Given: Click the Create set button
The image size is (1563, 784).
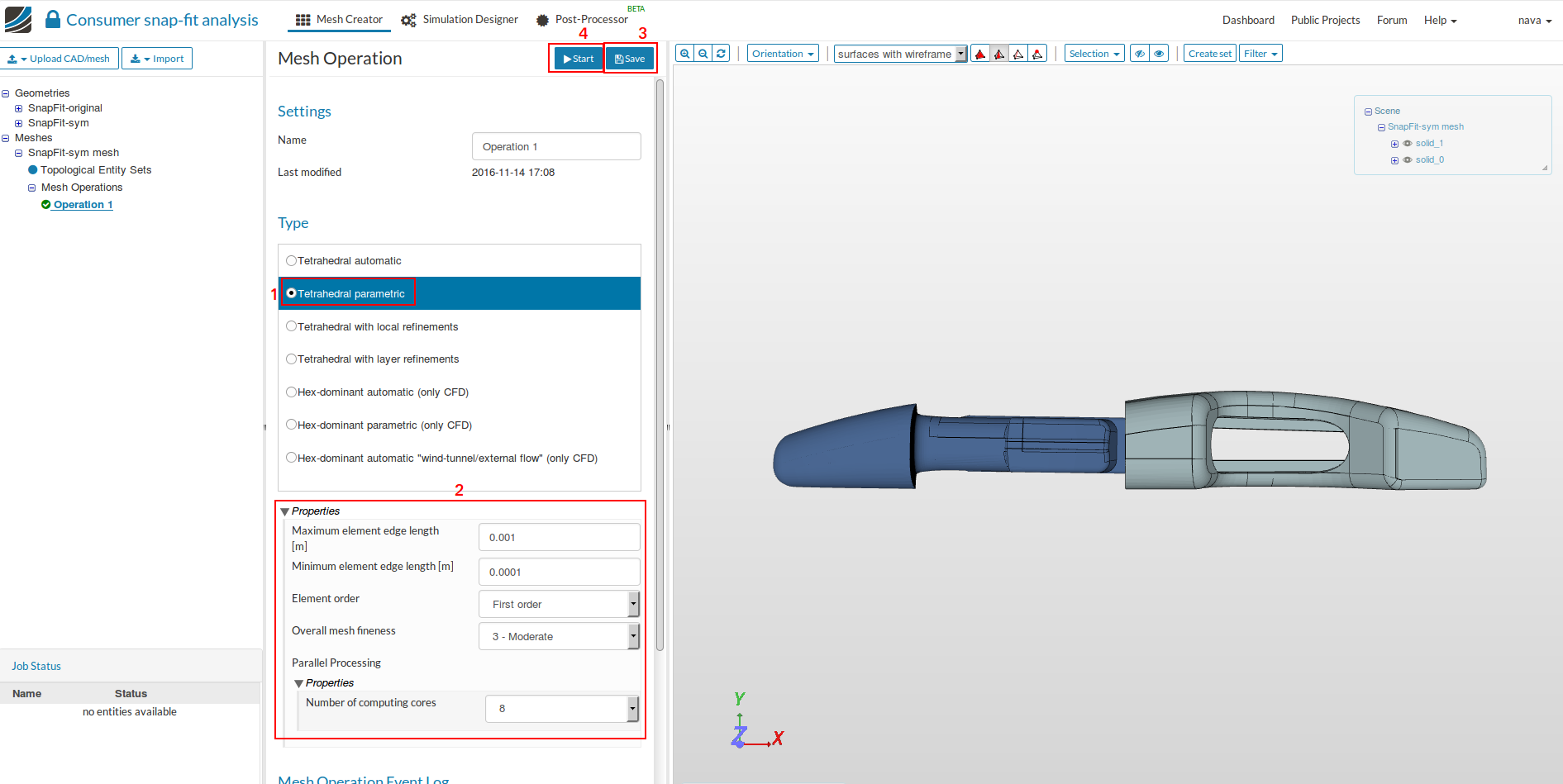Looking at the screenshot, I should click(x=1210, y=54).
